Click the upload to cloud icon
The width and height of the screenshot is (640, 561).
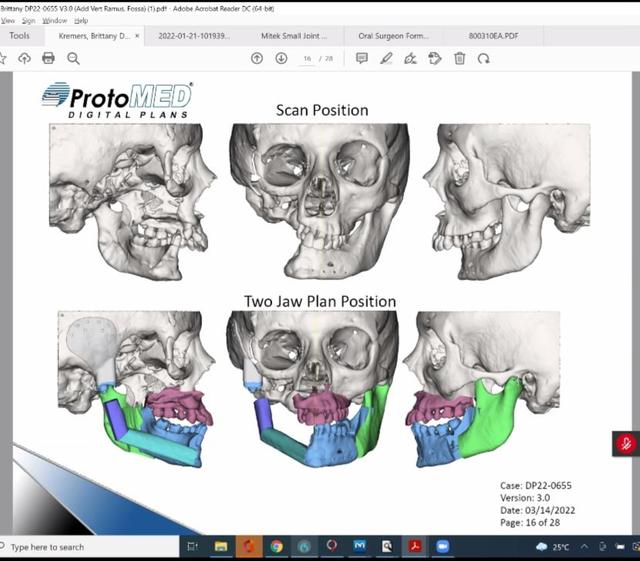(x=24, y=58)
